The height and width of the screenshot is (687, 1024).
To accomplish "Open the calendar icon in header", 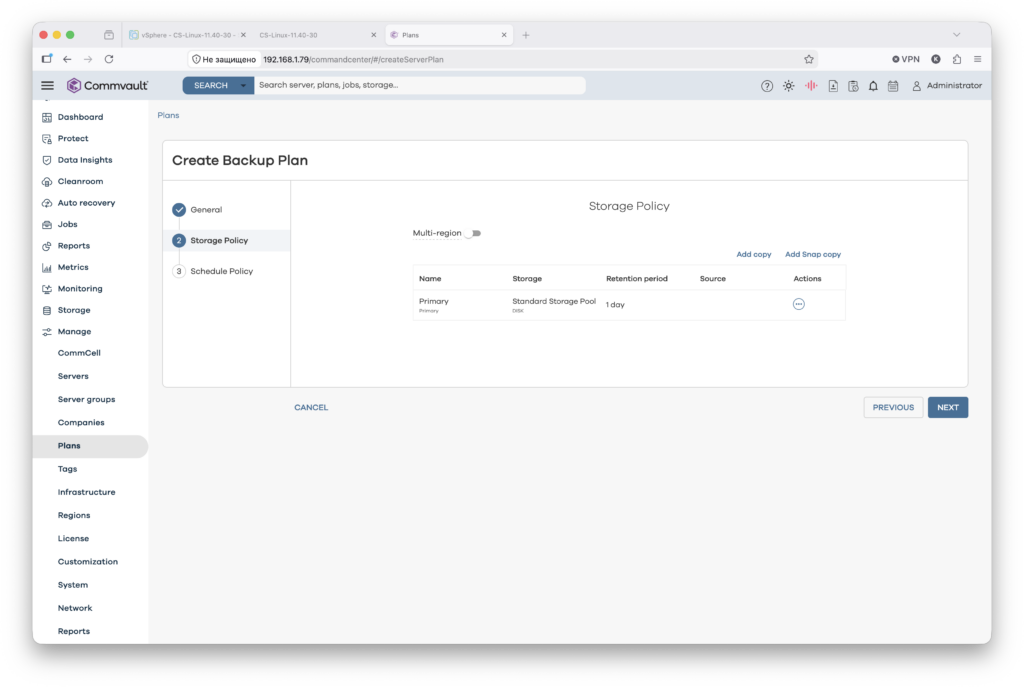I will point(893,86).
